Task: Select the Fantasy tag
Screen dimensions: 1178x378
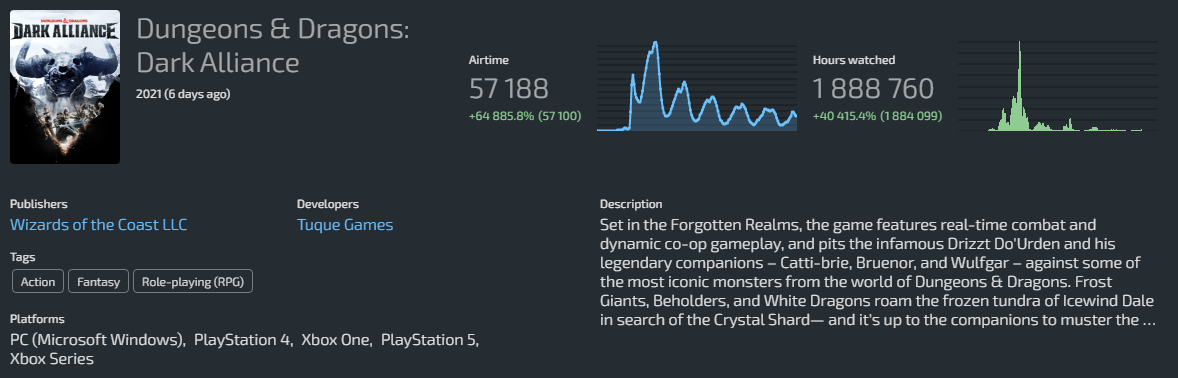Action: pyautogui.click(x=98, y=282)
